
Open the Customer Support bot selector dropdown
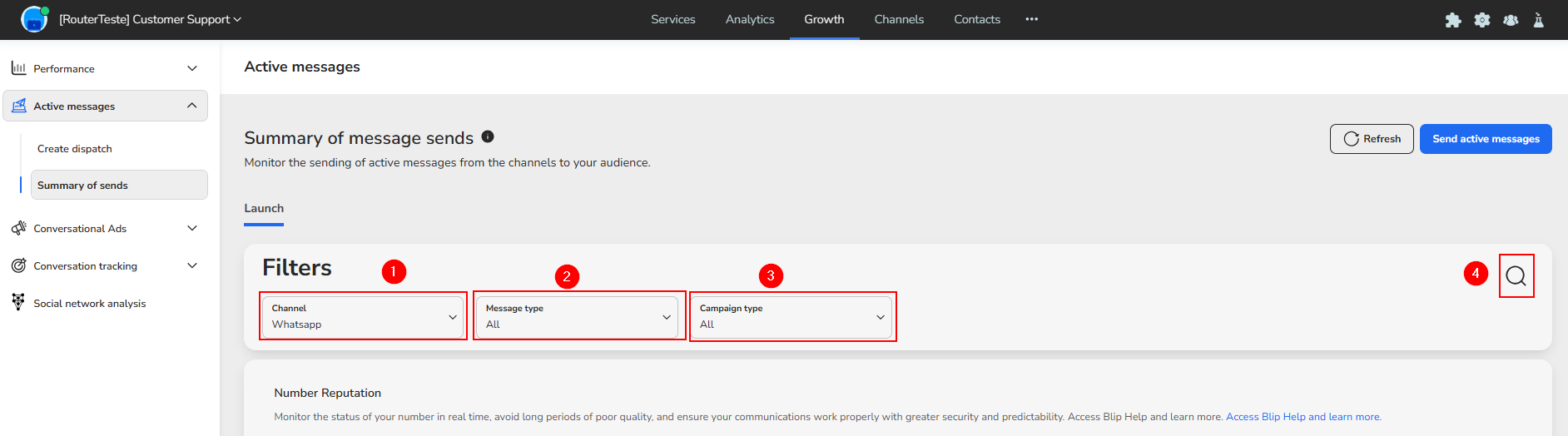pos(150,19)
